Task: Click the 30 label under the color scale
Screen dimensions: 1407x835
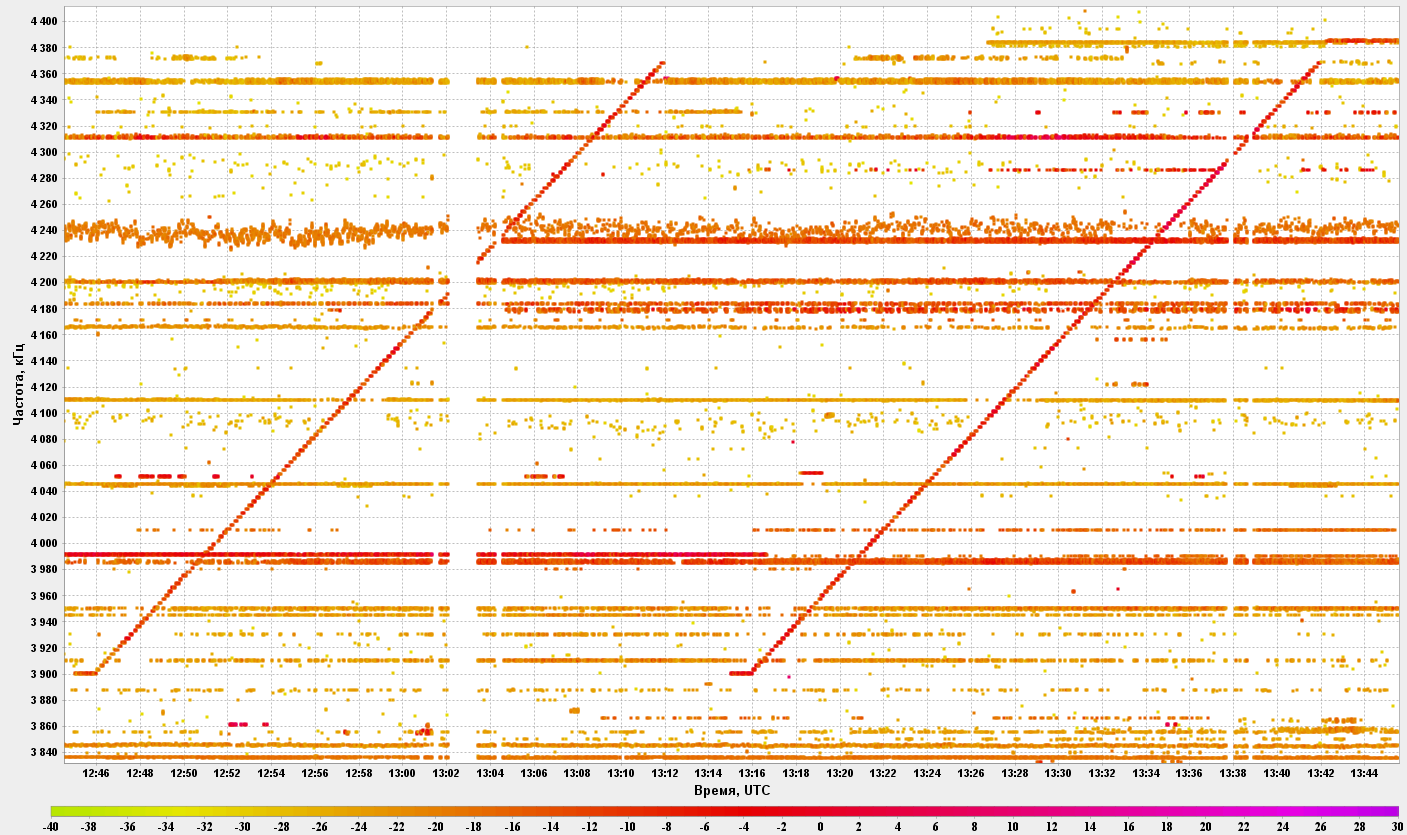Action: coord(1398,827)
